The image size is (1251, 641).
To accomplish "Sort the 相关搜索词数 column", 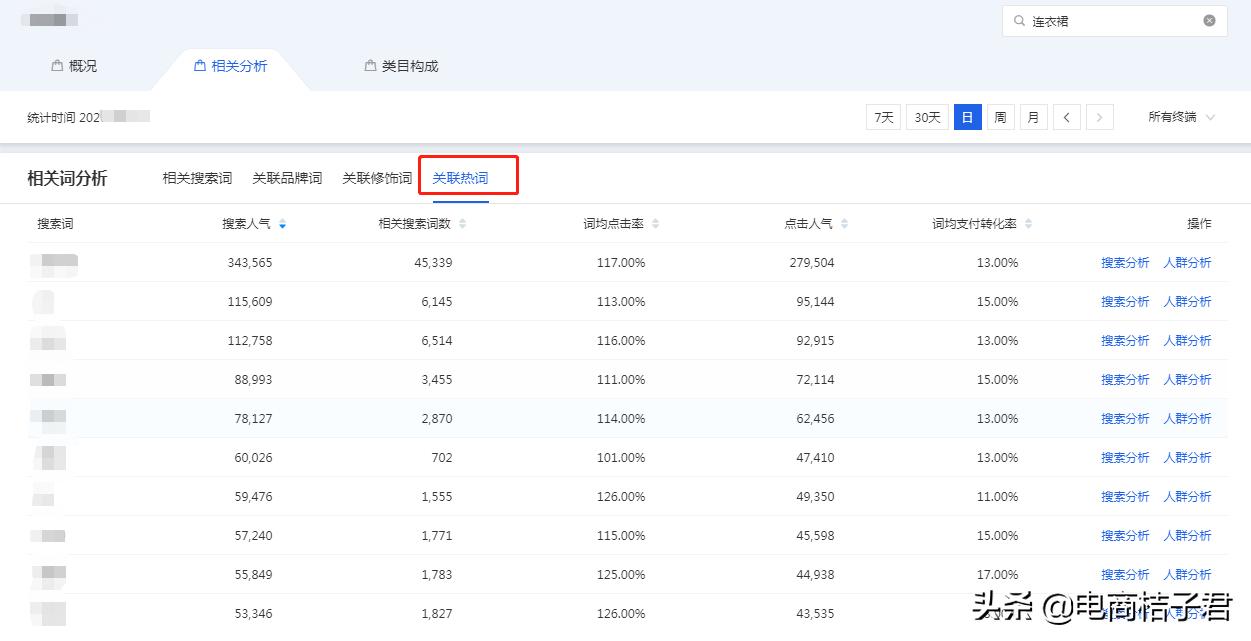I will [x=462, y=223].
